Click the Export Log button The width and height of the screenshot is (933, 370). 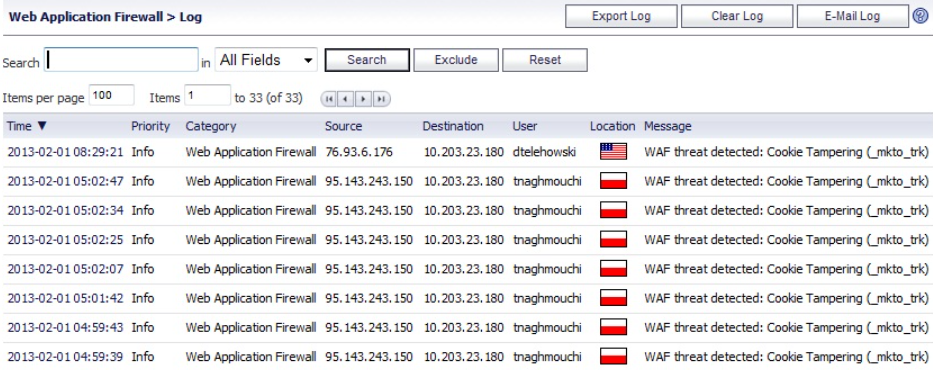click(621, 16)
